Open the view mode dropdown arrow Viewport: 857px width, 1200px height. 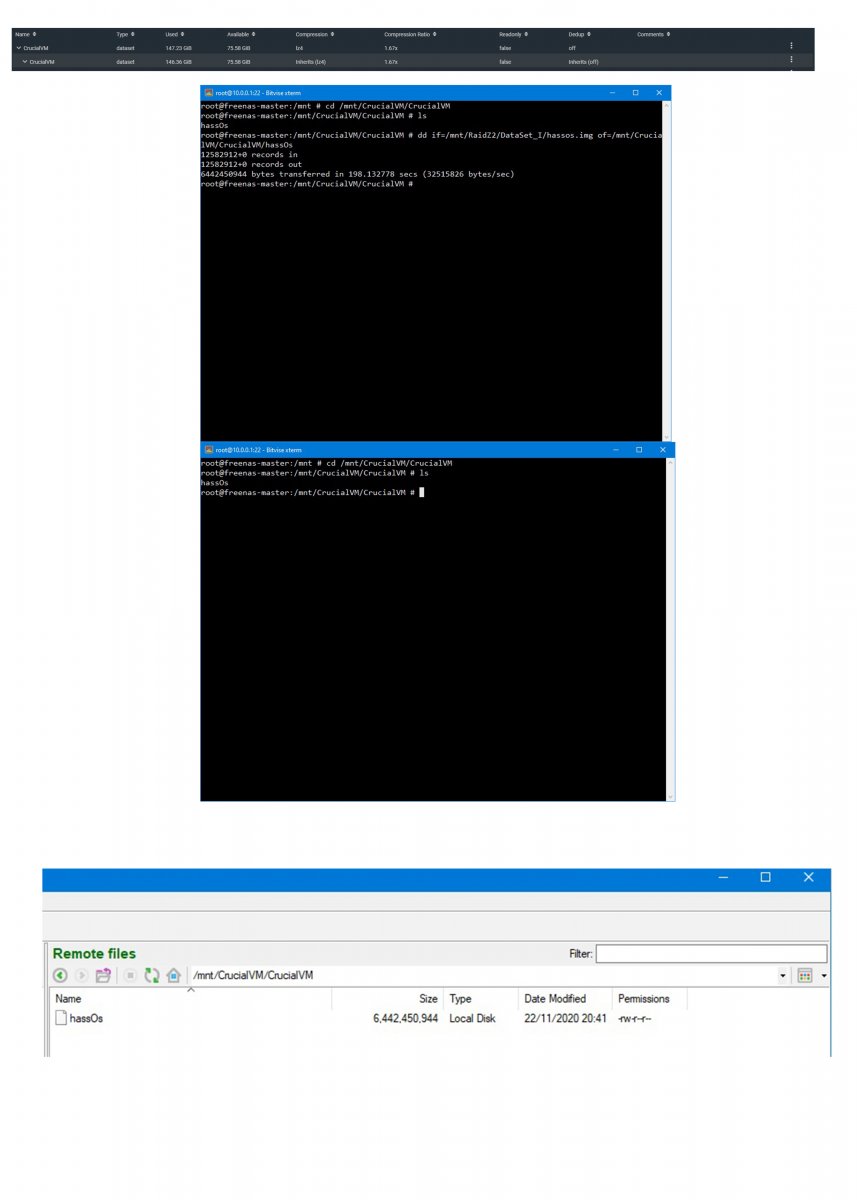824,975
